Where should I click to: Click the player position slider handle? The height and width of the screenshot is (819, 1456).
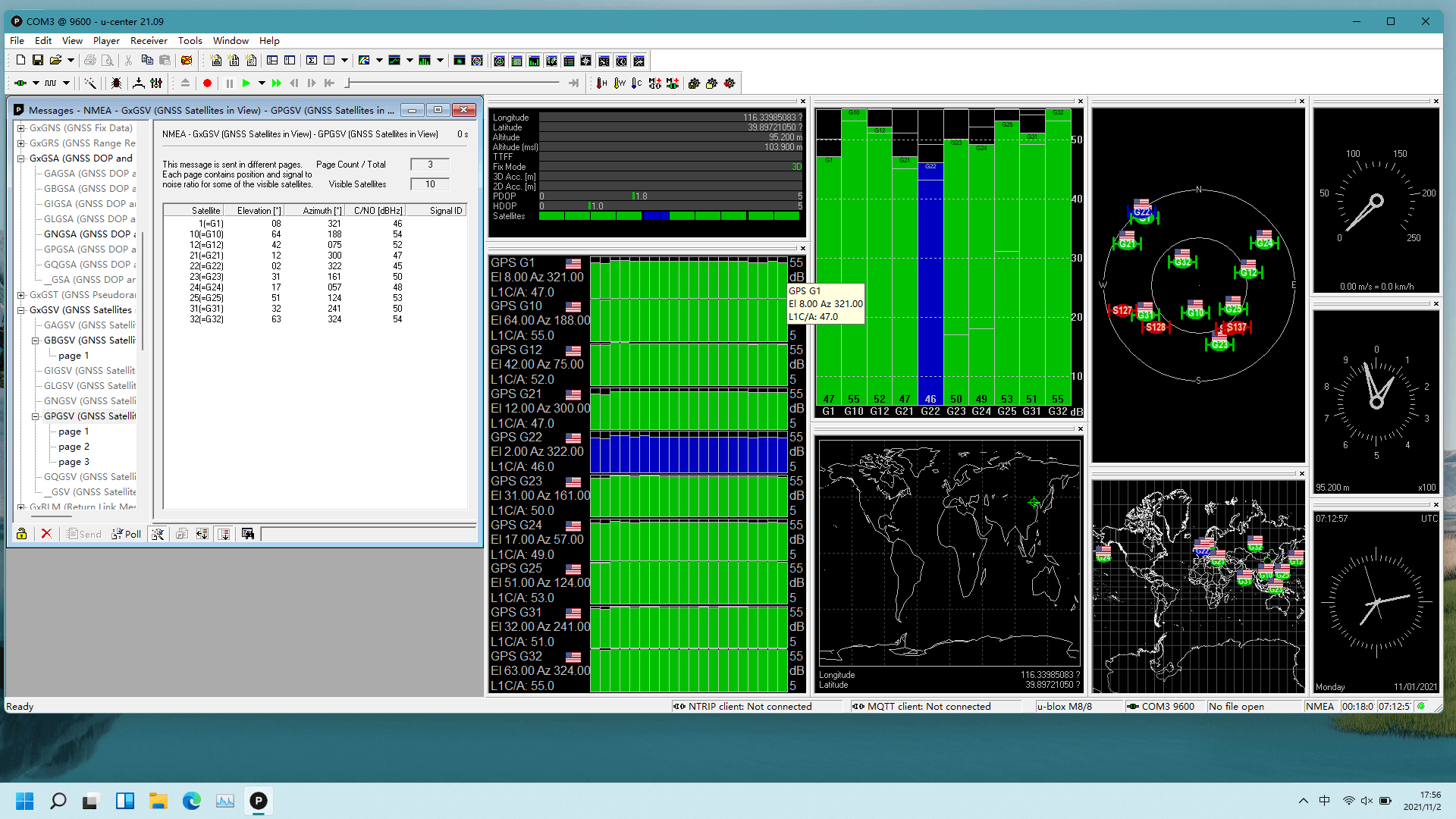348,83
